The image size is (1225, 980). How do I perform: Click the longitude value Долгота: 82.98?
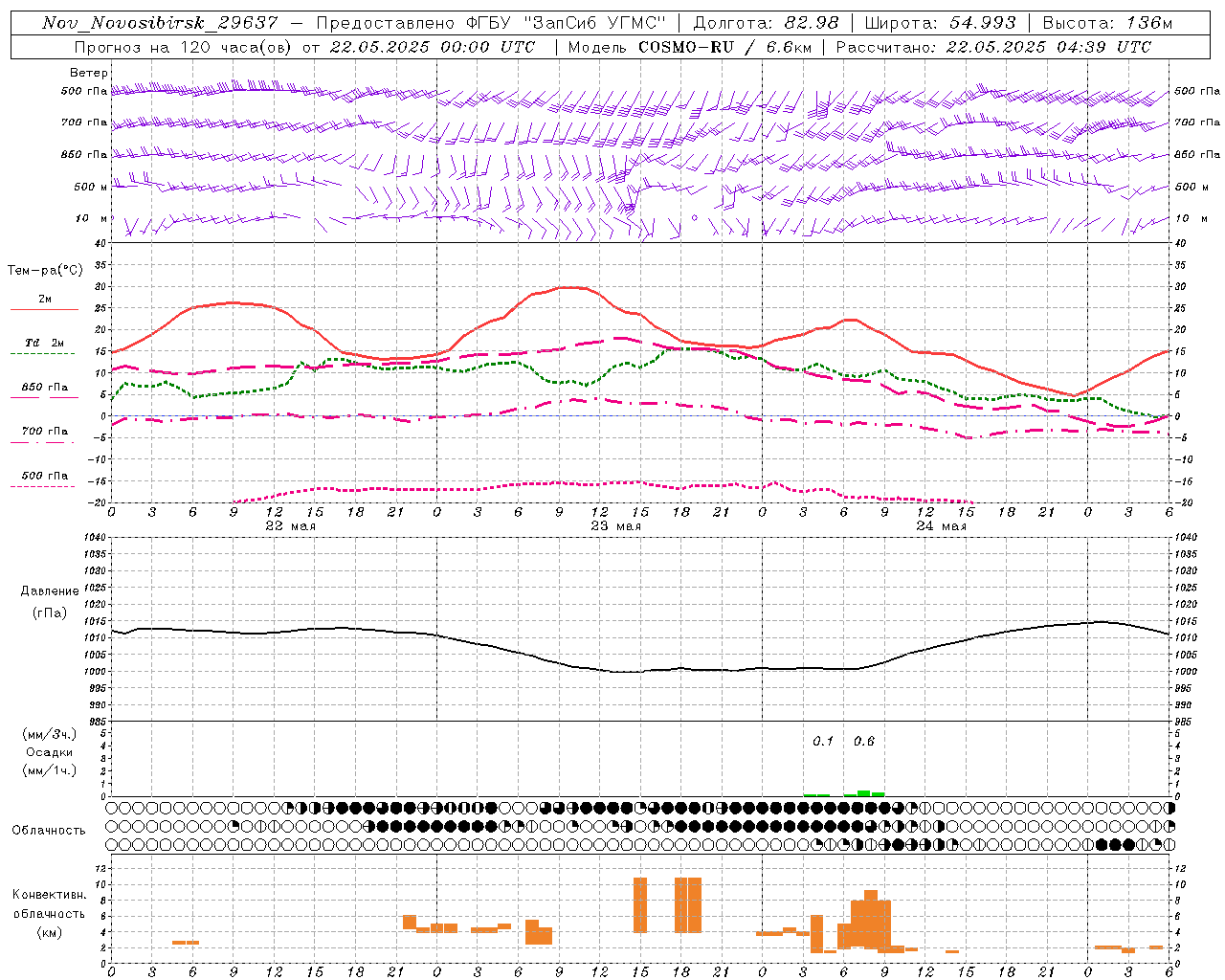pyautogui.click(x=766, y=23)
